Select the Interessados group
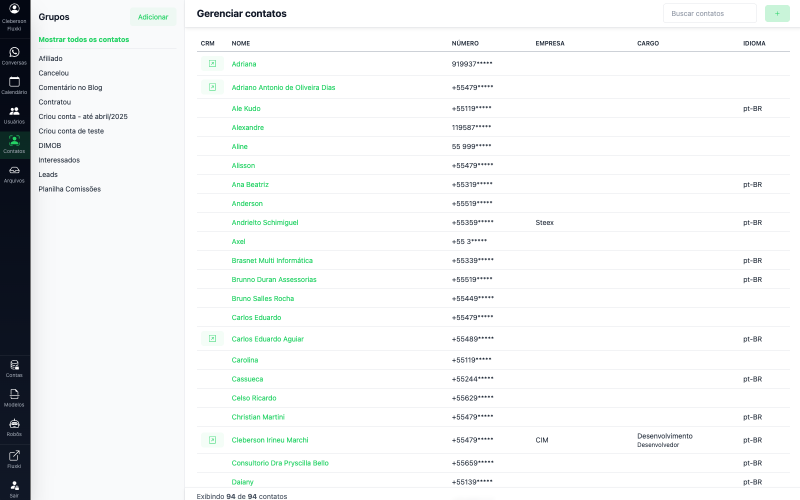This screenshot has height=500, width=800. pos(59,160)
